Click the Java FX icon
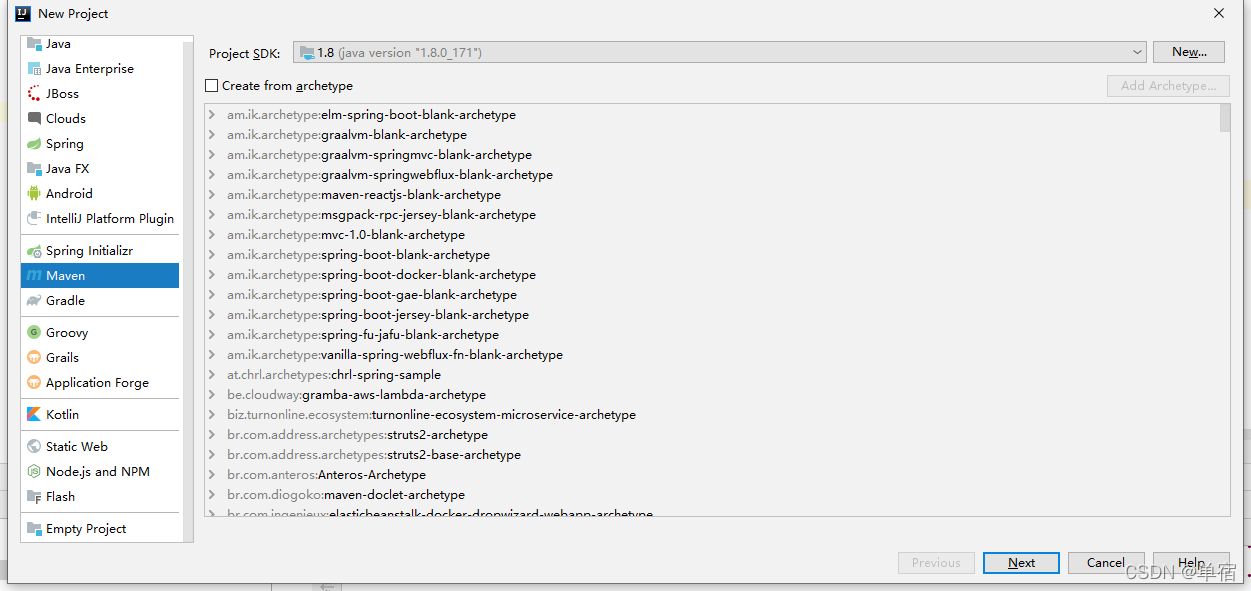Screen dimensions: 1251x591 [x=35, y=169]
